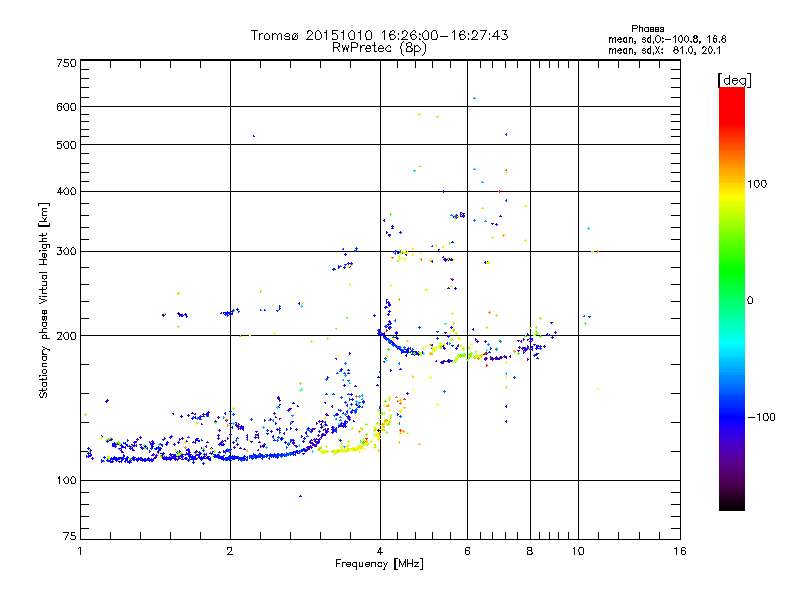
Task: Click the y-axis tick label '400'
Action: pos(67,191)
